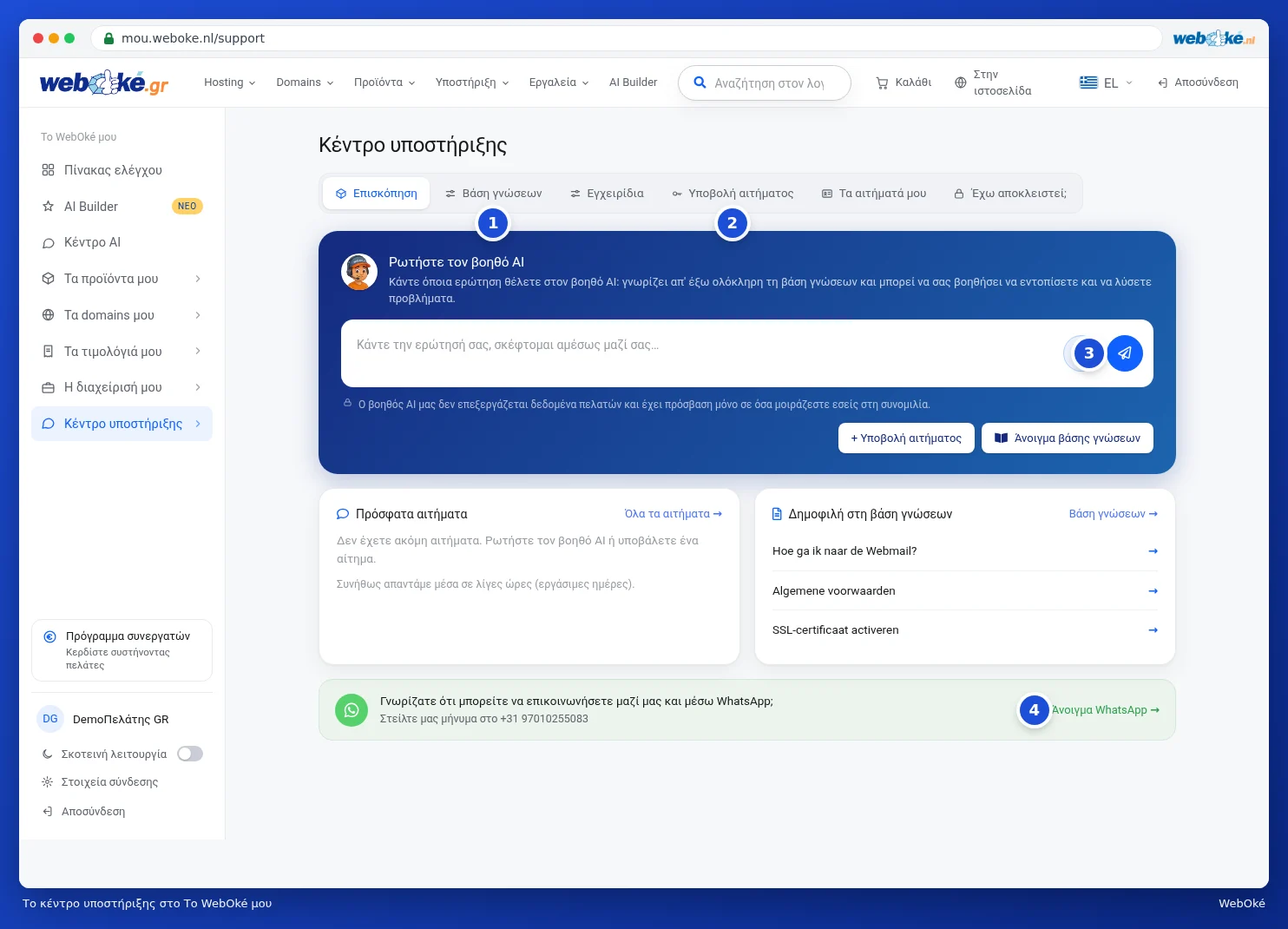The image size is (1288, 929).
Task: Click the Άνοιγμα βάσης γνώσεων button
Action: [1068, 438]
